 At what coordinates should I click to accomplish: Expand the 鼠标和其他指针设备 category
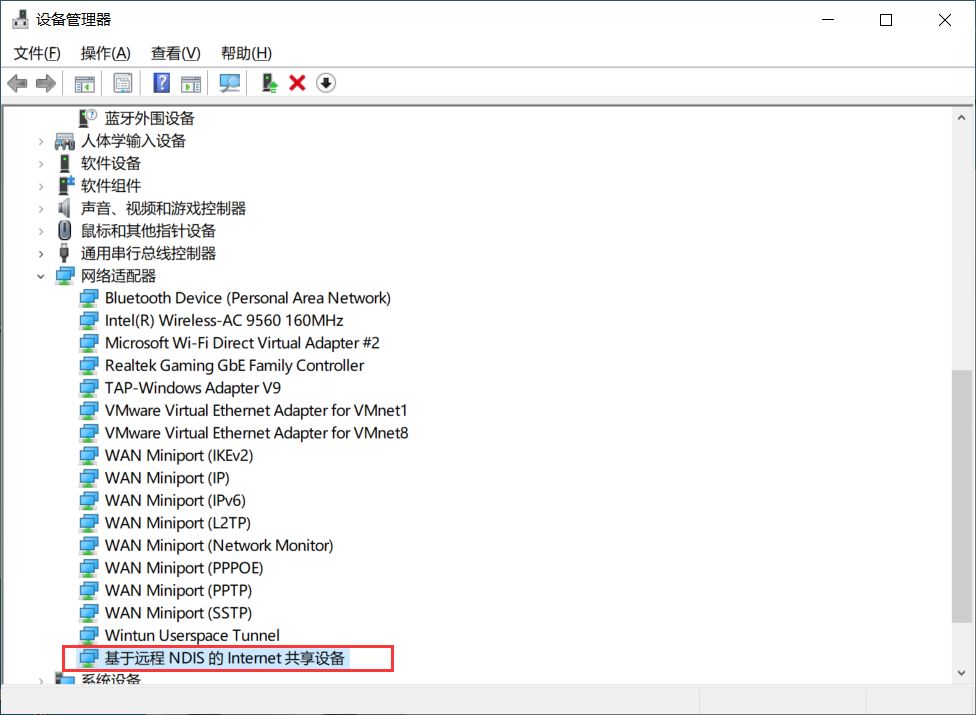pyautogui.click(x=41, y=231)
